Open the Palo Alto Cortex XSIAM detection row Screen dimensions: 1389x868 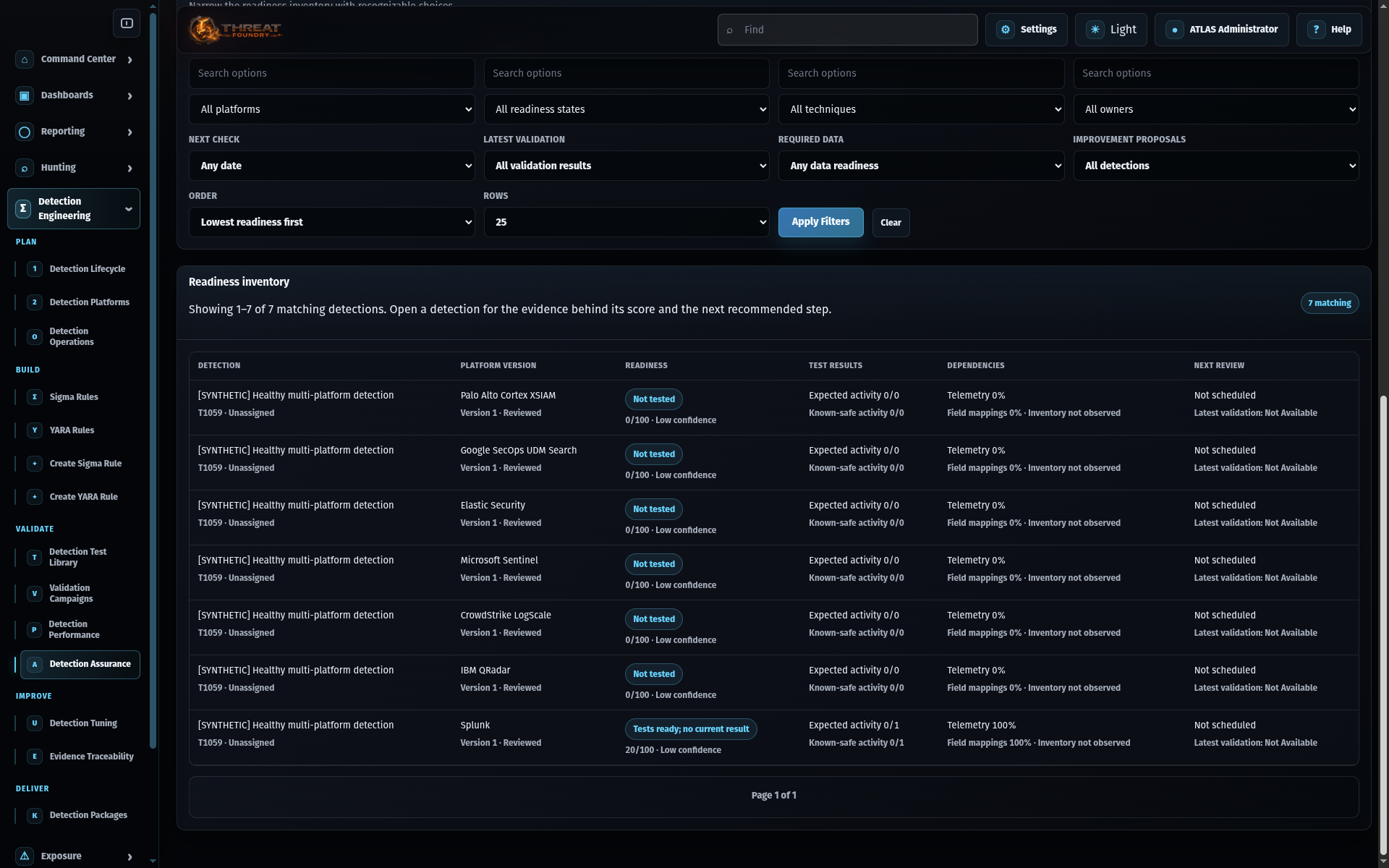click(773, 407)
